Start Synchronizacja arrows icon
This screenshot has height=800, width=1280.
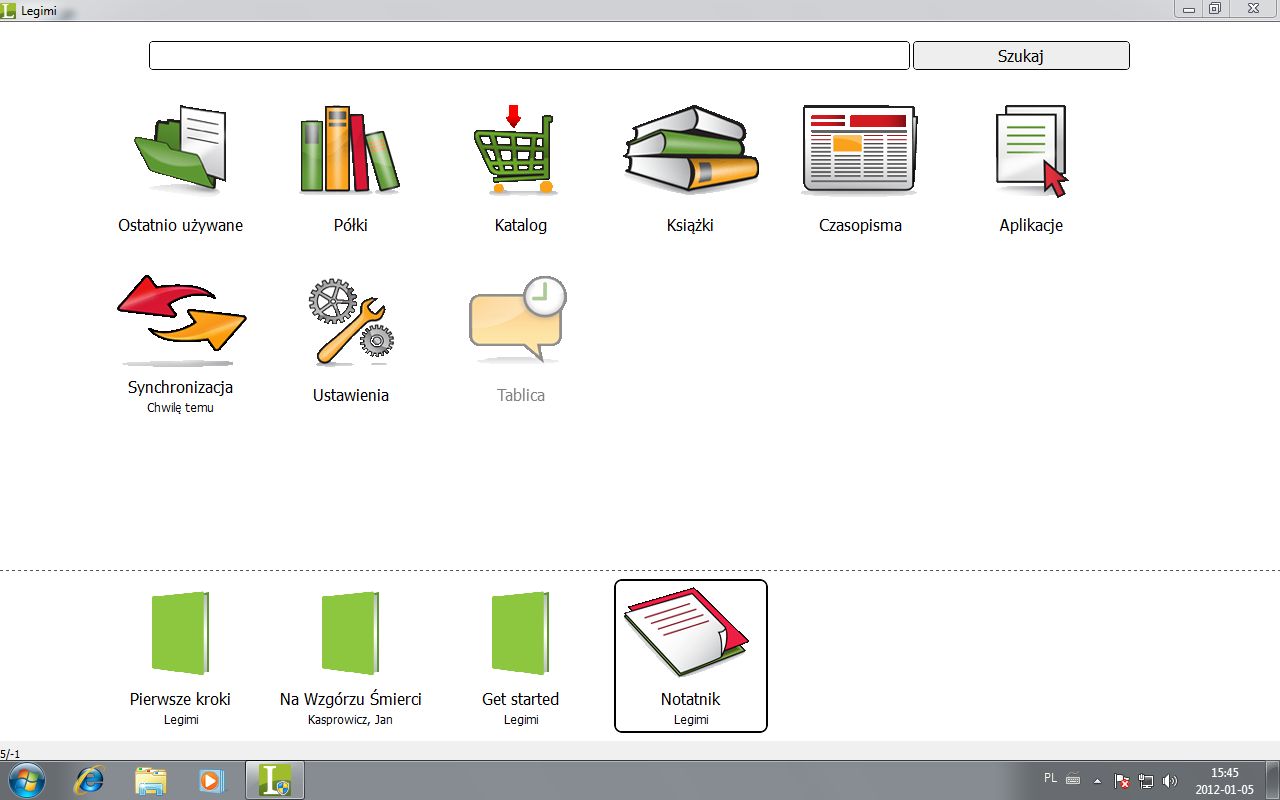point(181,320)
